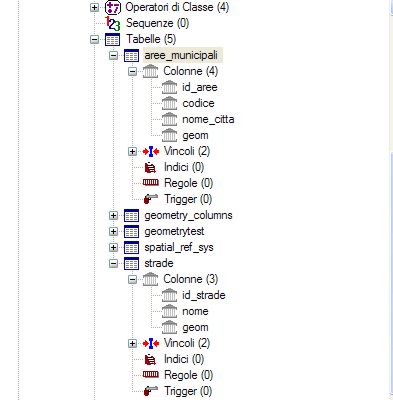This screenshot has height=400, width=393.
Task: Select the geometry_columns table name
Action: [188, 216]
